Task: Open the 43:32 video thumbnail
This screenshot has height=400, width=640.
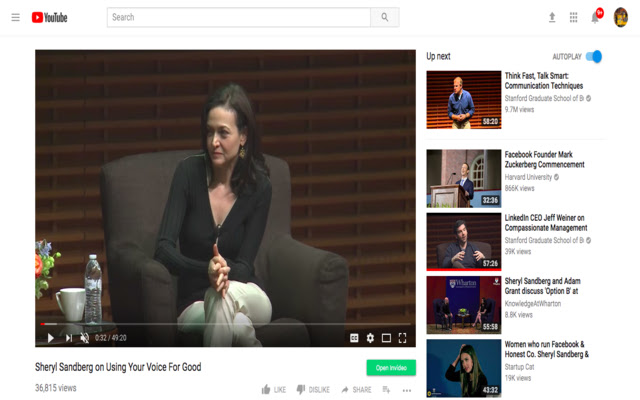Action: pyautogui.click(x=464, y=368)
